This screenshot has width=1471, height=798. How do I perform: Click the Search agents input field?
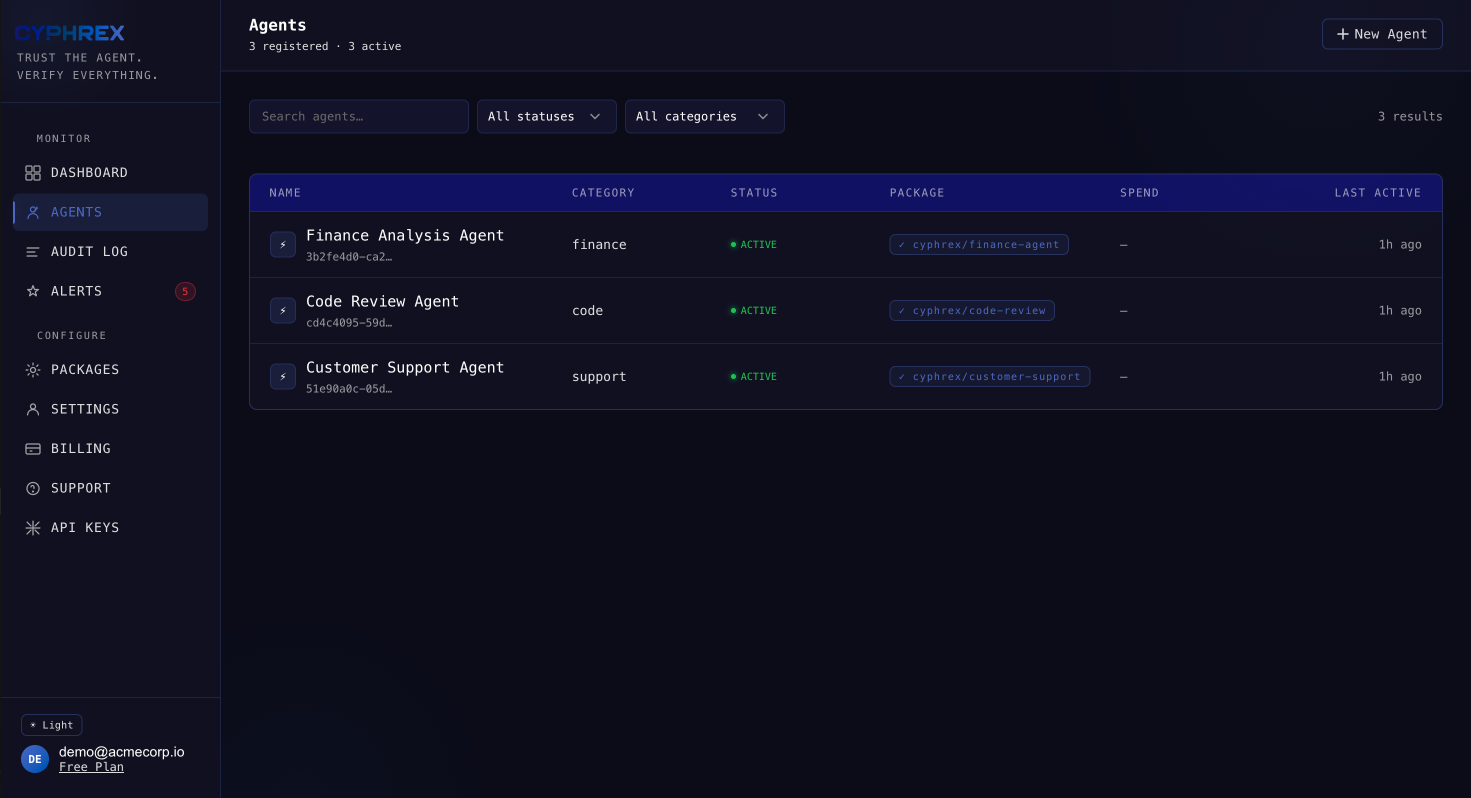click(358, 116)
